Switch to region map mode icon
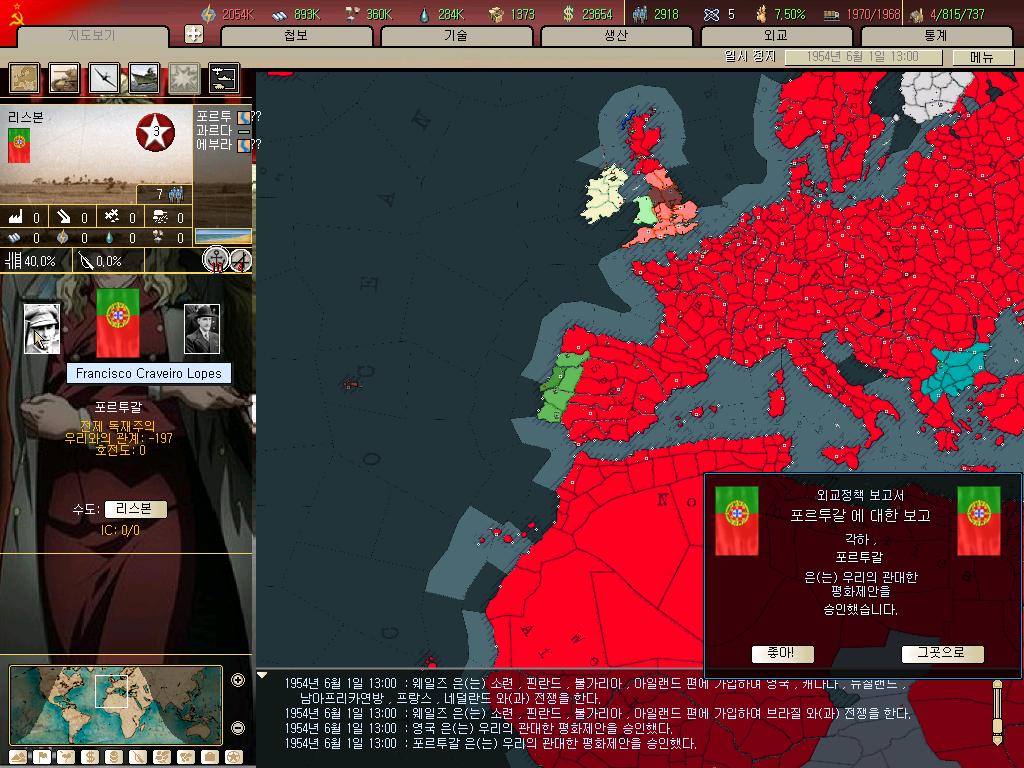The height and width of the screenshot is (768, 1024). tap(162, 757)
